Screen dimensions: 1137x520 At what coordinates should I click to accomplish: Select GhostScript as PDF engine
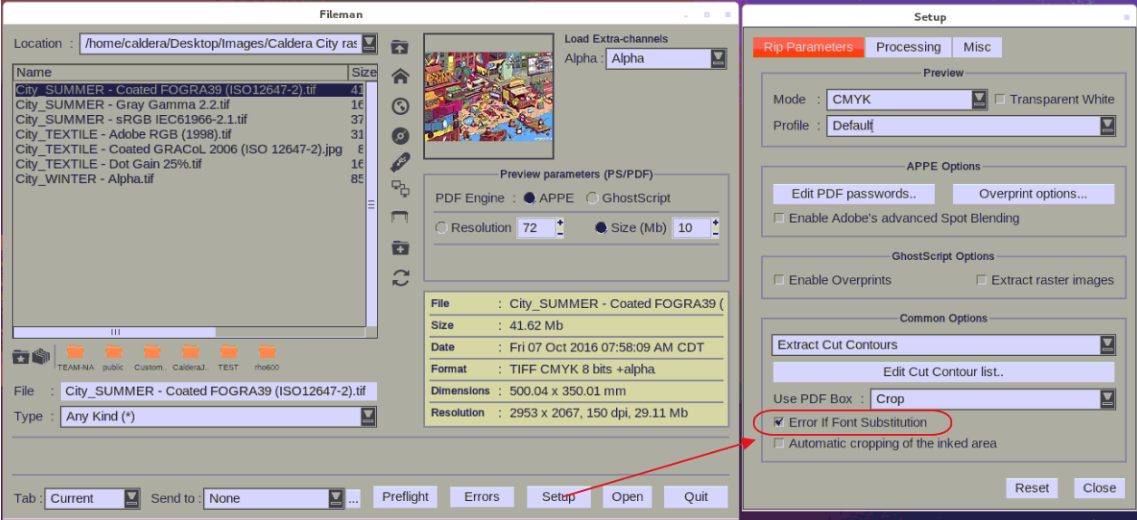click(592, 198)
